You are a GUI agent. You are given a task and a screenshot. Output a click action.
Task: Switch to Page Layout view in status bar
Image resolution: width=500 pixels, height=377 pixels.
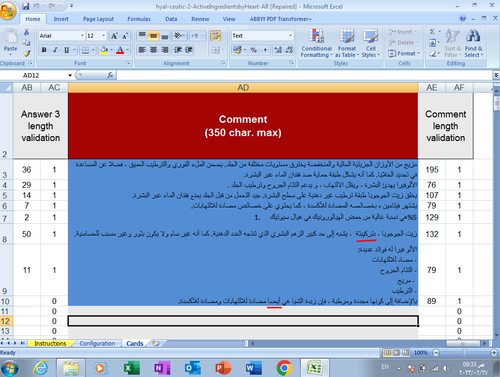(397, 352)
